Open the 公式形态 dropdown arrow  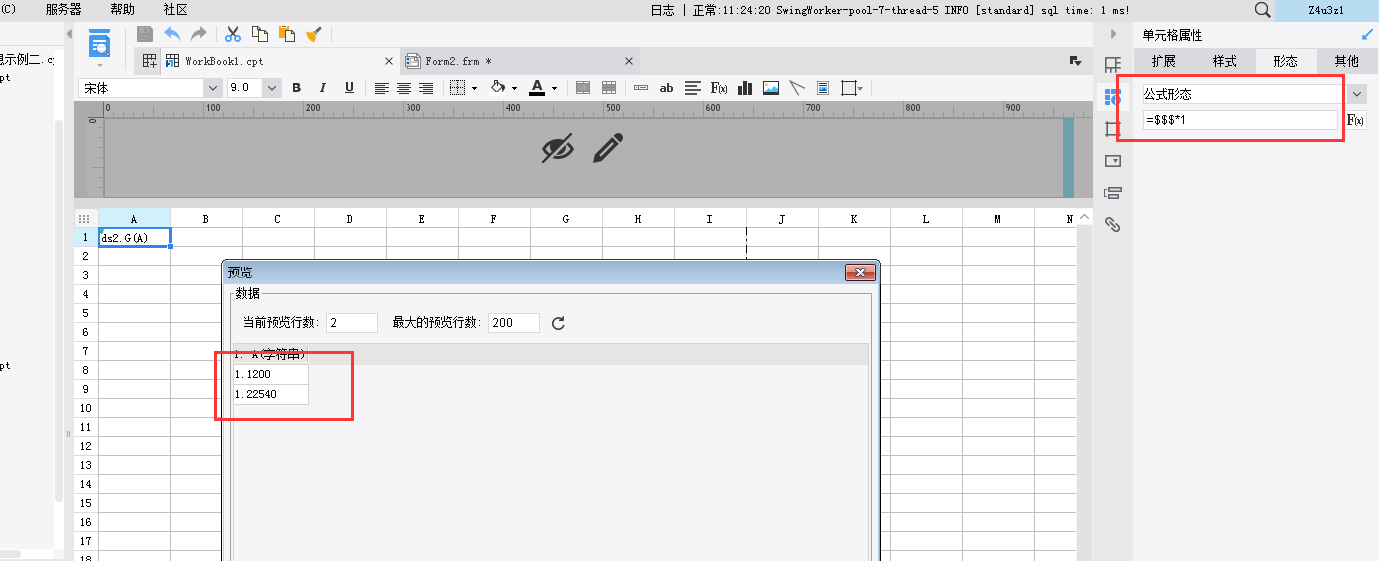point(1356,94)
